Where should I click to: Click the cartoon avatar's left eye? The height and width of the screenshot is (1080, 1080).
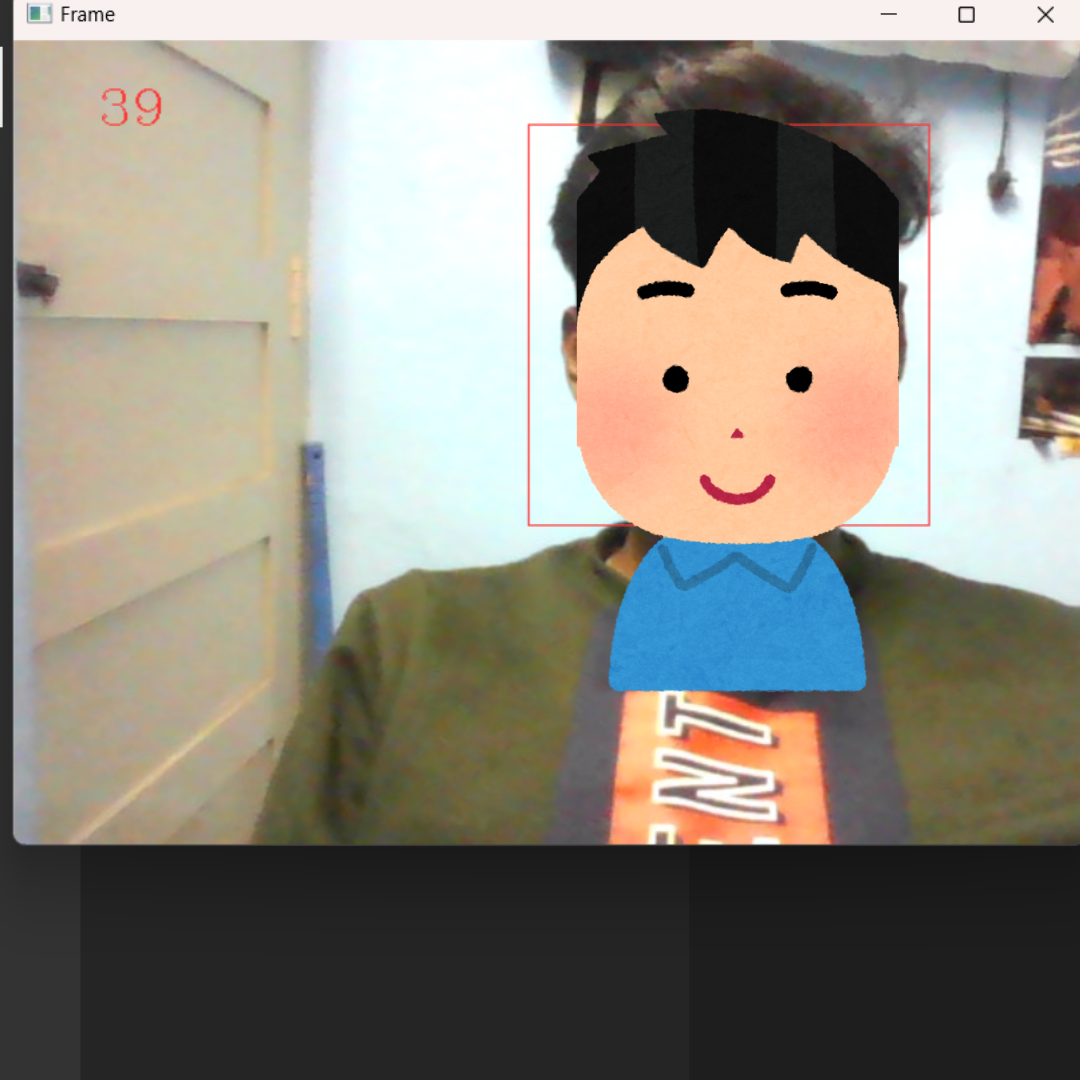click(x=676, y=380)
